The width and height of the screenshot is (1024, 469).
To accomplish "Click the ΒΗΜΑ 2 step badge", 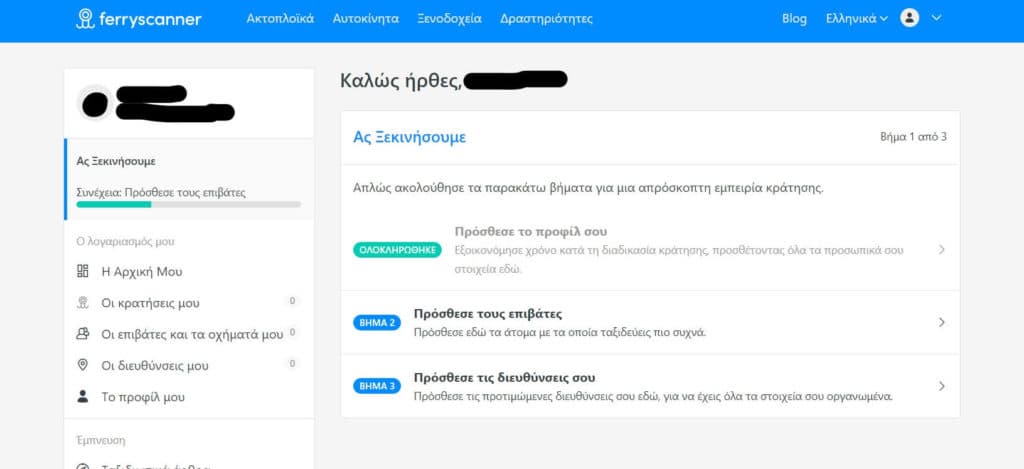I will (376, 323).
